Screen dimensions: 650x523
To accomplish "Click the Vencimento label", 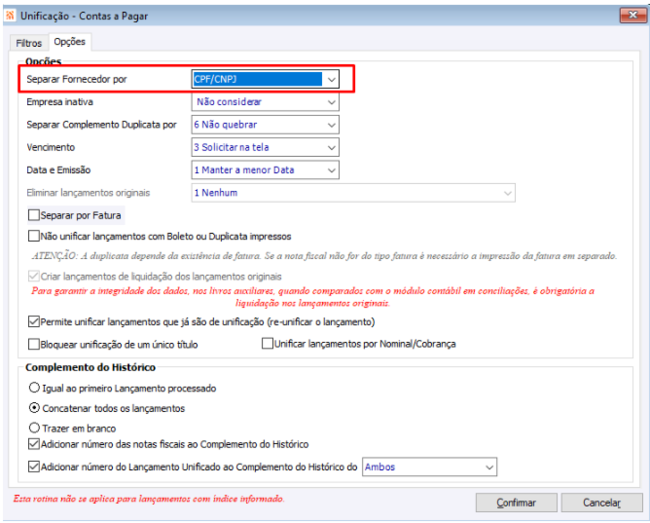I will pyautogui.click(x=51, y=148).
